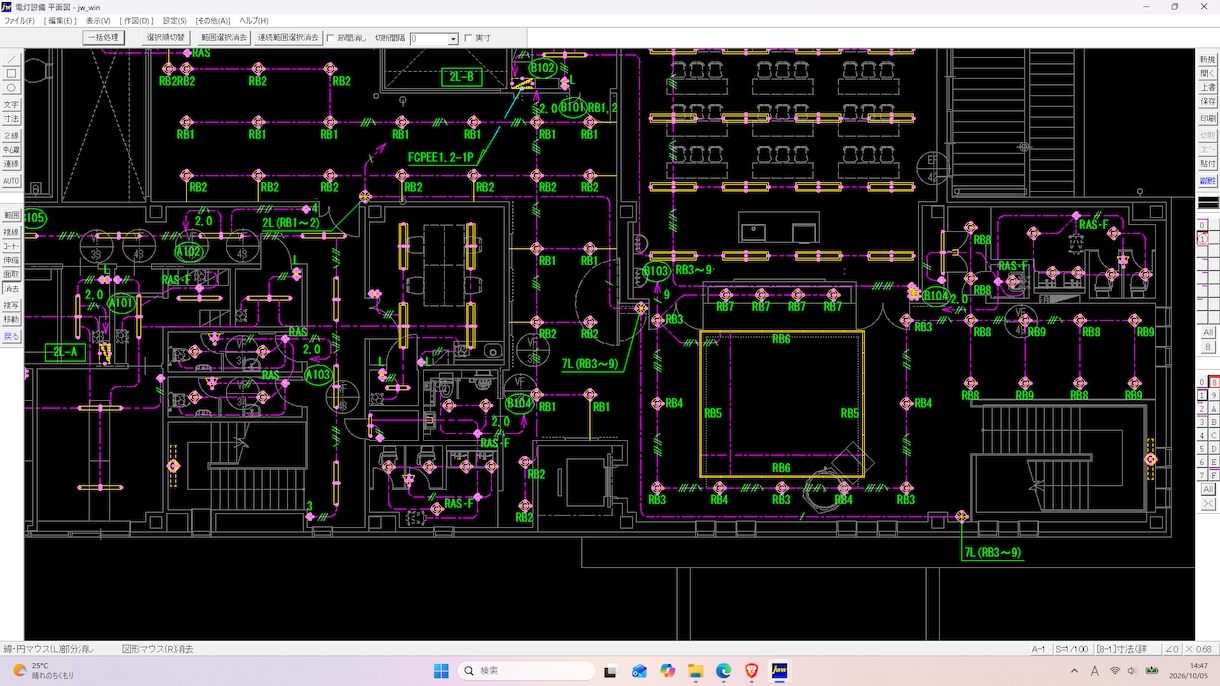Activate the 範囲 range selection tool
Screen dimensions: 1220x686
[x=12, y=215]
